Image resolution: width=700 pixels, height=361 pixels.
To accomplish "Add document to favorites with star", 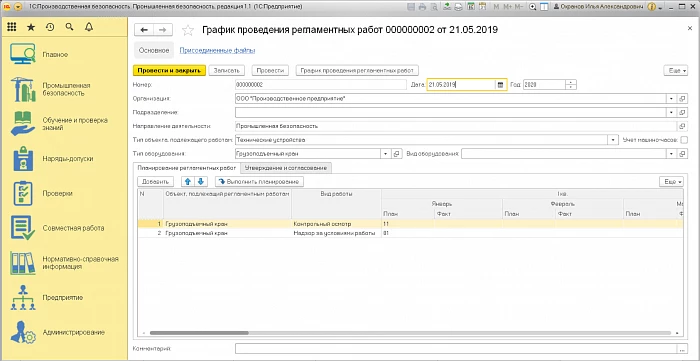I will (x=188, y=30).
